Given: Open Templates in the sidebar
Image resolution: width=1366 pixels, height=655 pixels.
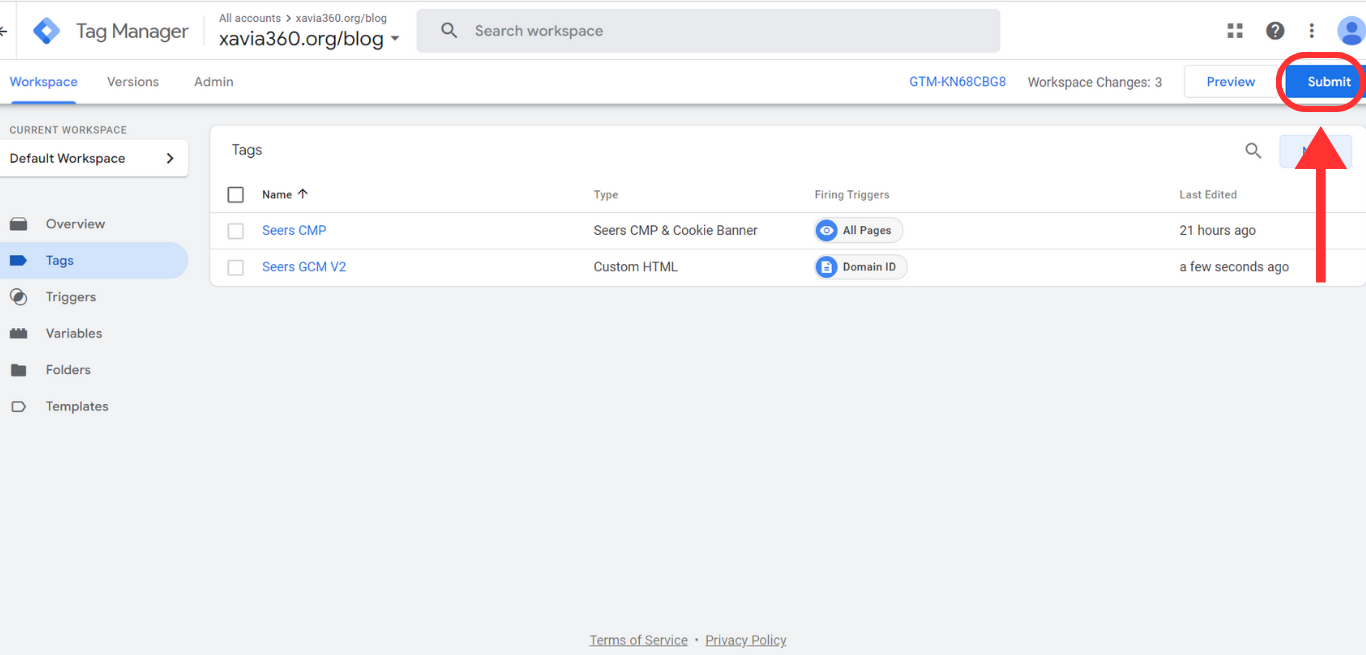Looking at the screenshot, I should 77,406.
